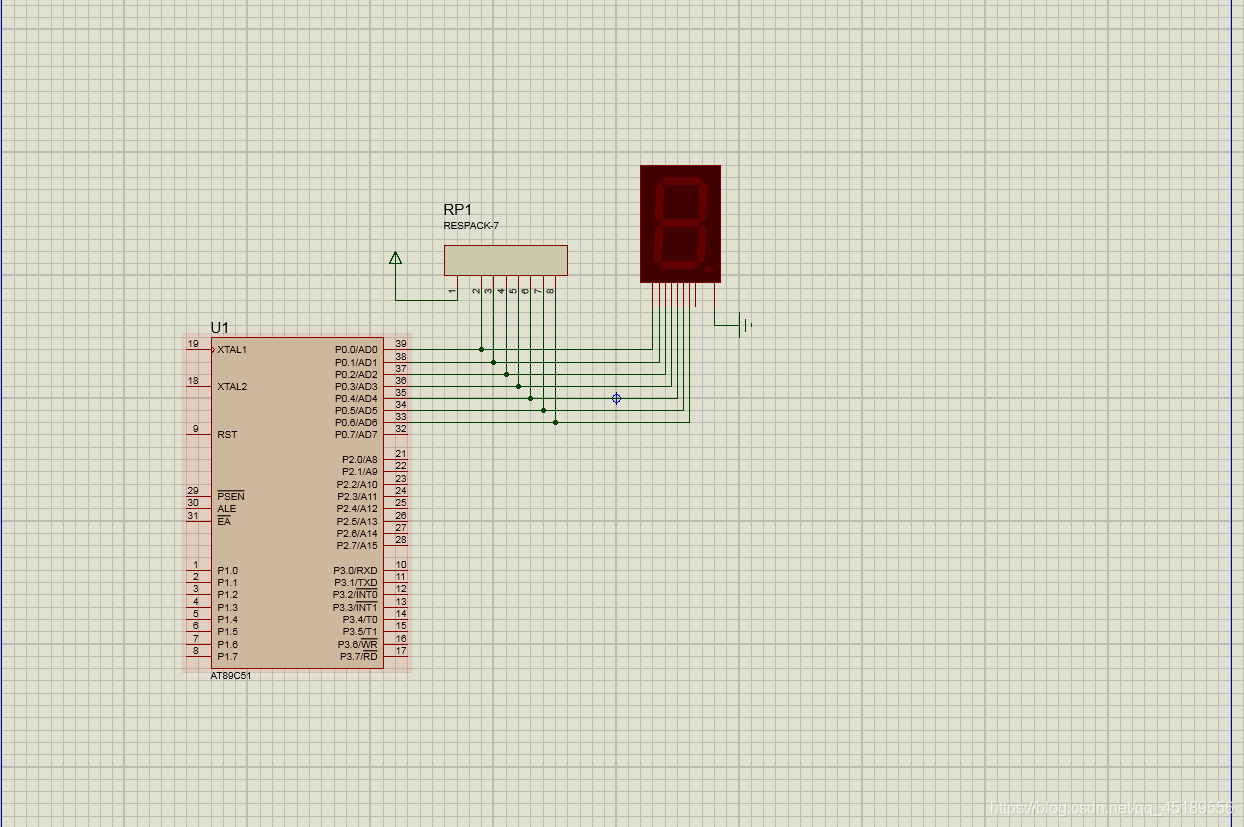Screen dimensions: 1244x827
Task: Click the P0.4/AD4 pin label
Action: [356, 398]
